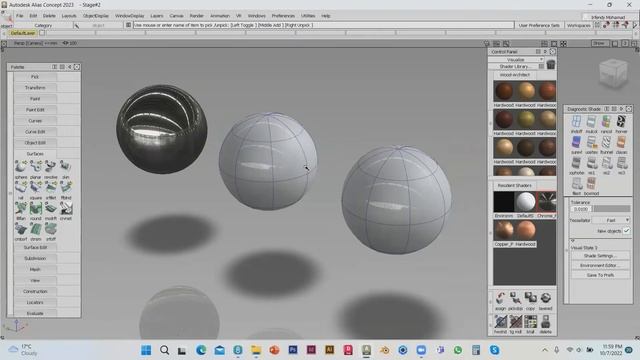Screen dimensions: 640x360
Task: Select the Copper resident shader swatch
Action: coord(504,230)
